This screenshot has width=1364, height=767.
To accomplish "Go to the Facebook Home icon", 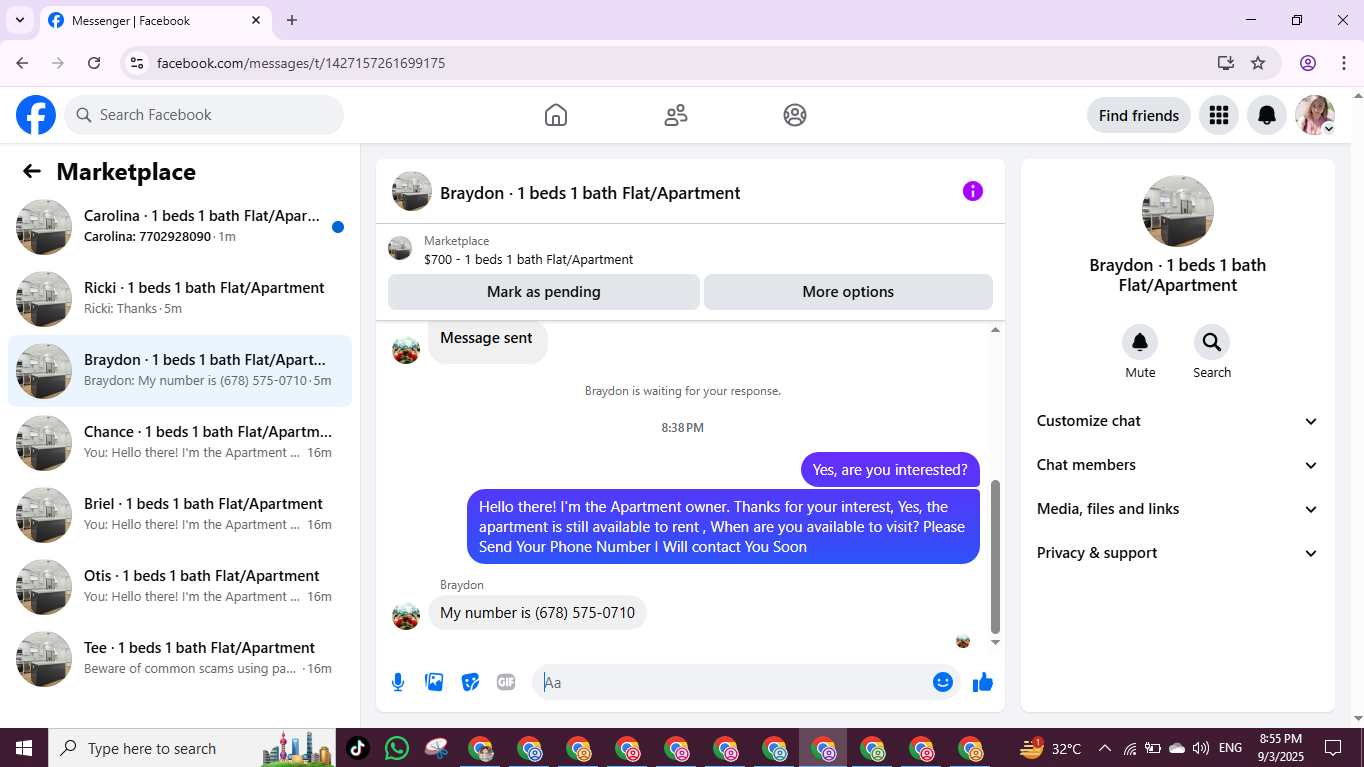I will (x=556, y=115).
